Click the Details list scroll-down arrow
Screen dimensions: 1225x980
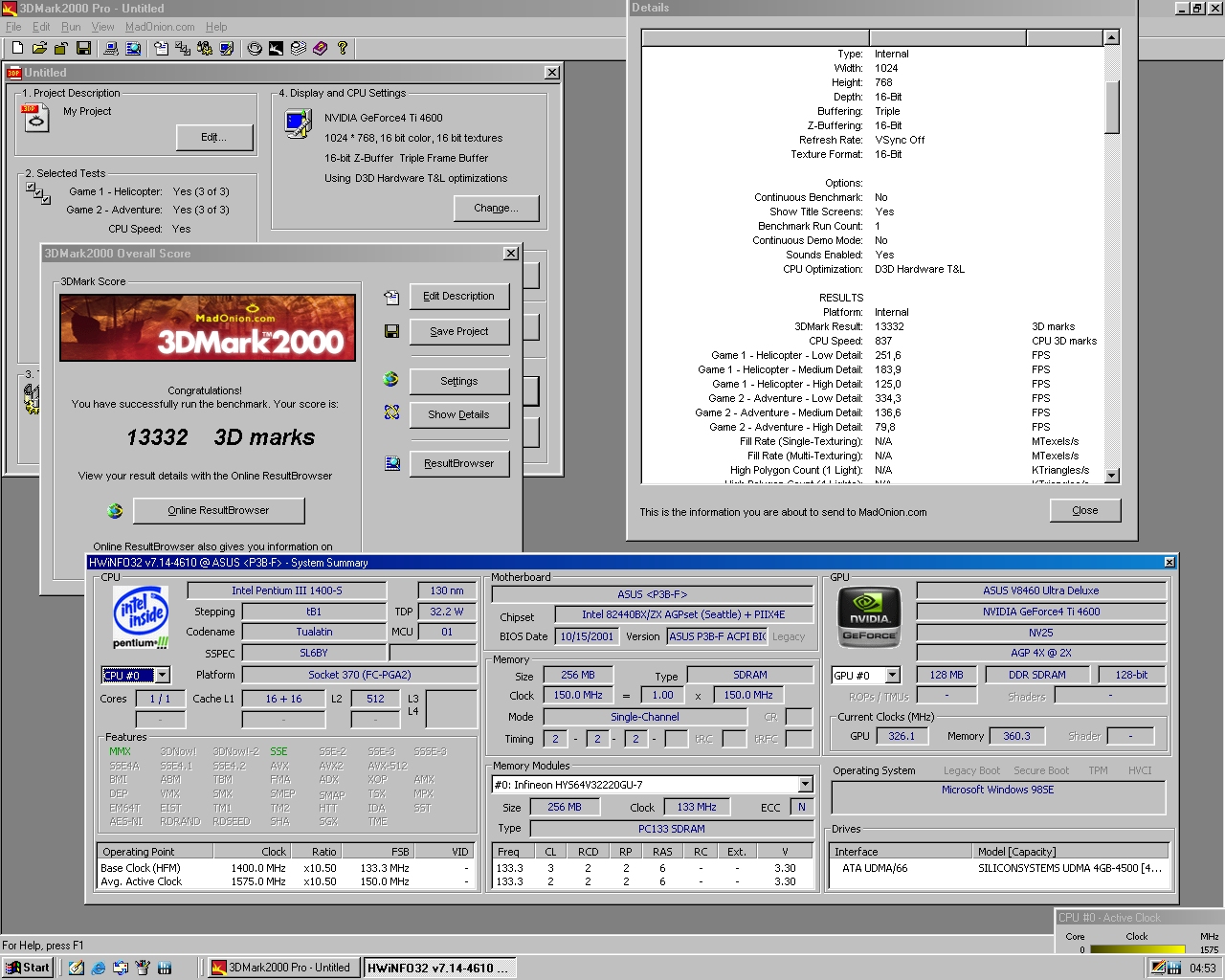click(1111, 475)
